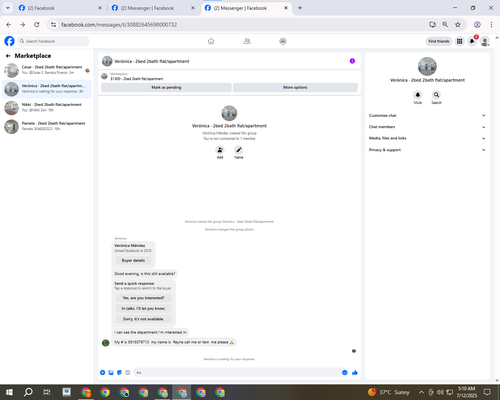Attach a photo file in composer
500x400 pixels.
point(111,372)
